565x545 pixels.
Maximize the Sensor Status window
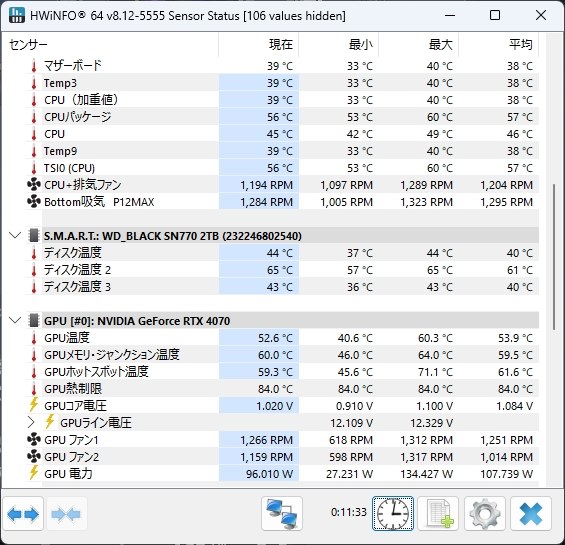click(495, 15)
